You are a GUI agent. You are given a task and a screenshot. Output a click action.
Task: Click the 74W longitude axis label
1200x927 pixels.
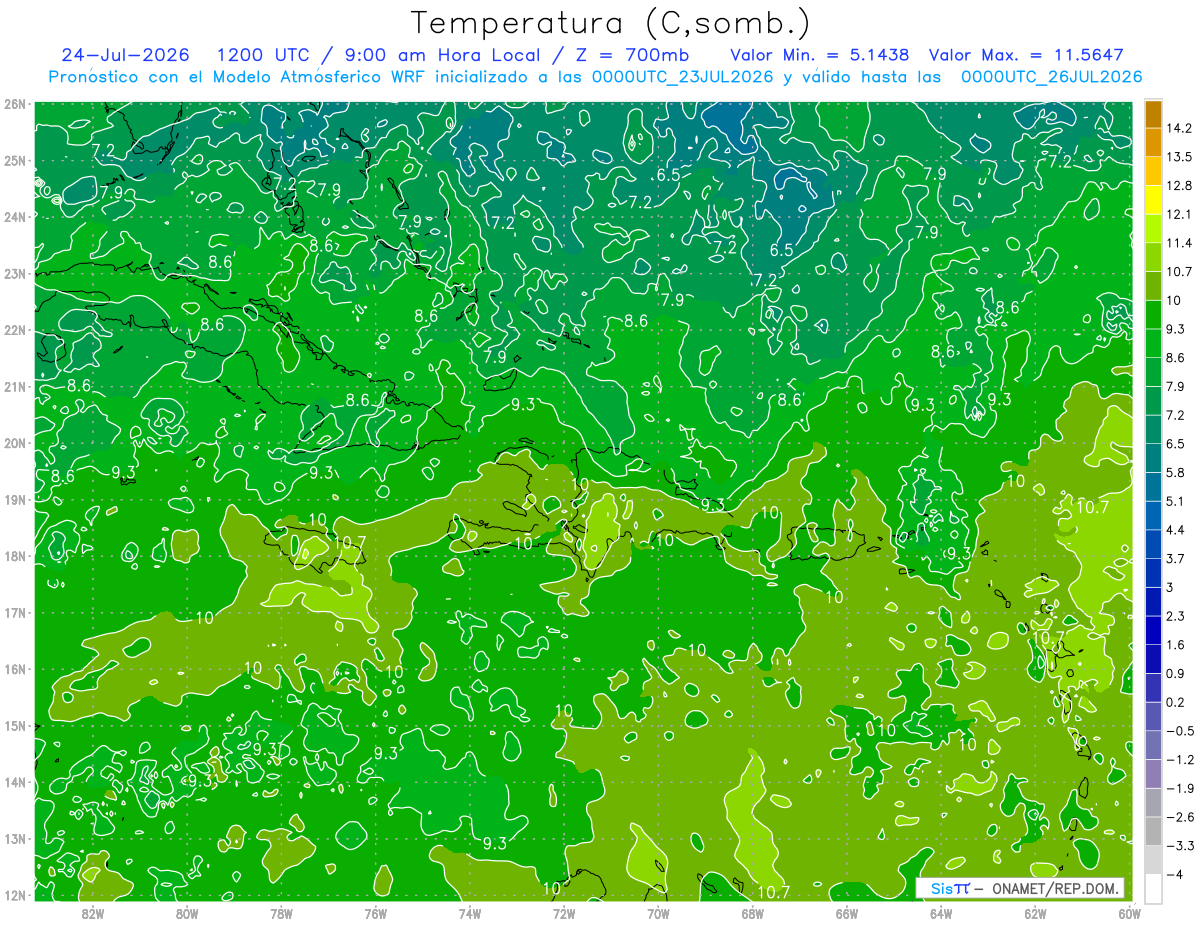470,913
